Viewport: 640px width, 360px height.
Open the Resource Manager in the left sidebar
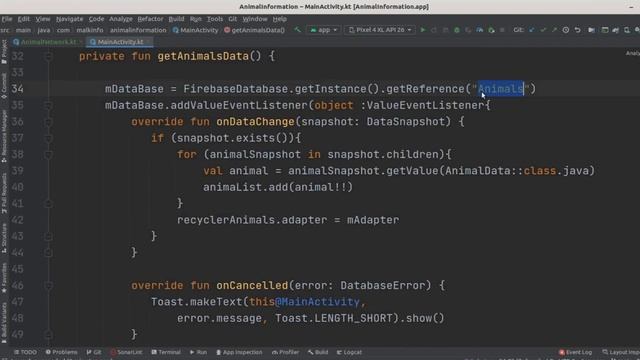pyautogui.click(x=4, y=137)
